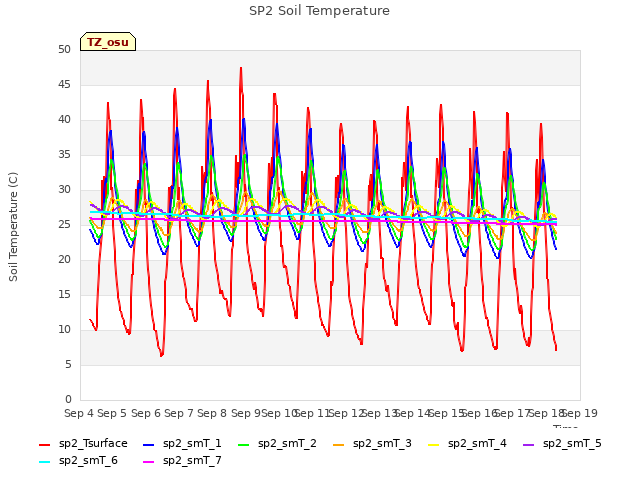Toggle the sp2_smT_1 legend entry
This screenshot has height=480, width=640.
pyautogui.click(x=182, y=444)
